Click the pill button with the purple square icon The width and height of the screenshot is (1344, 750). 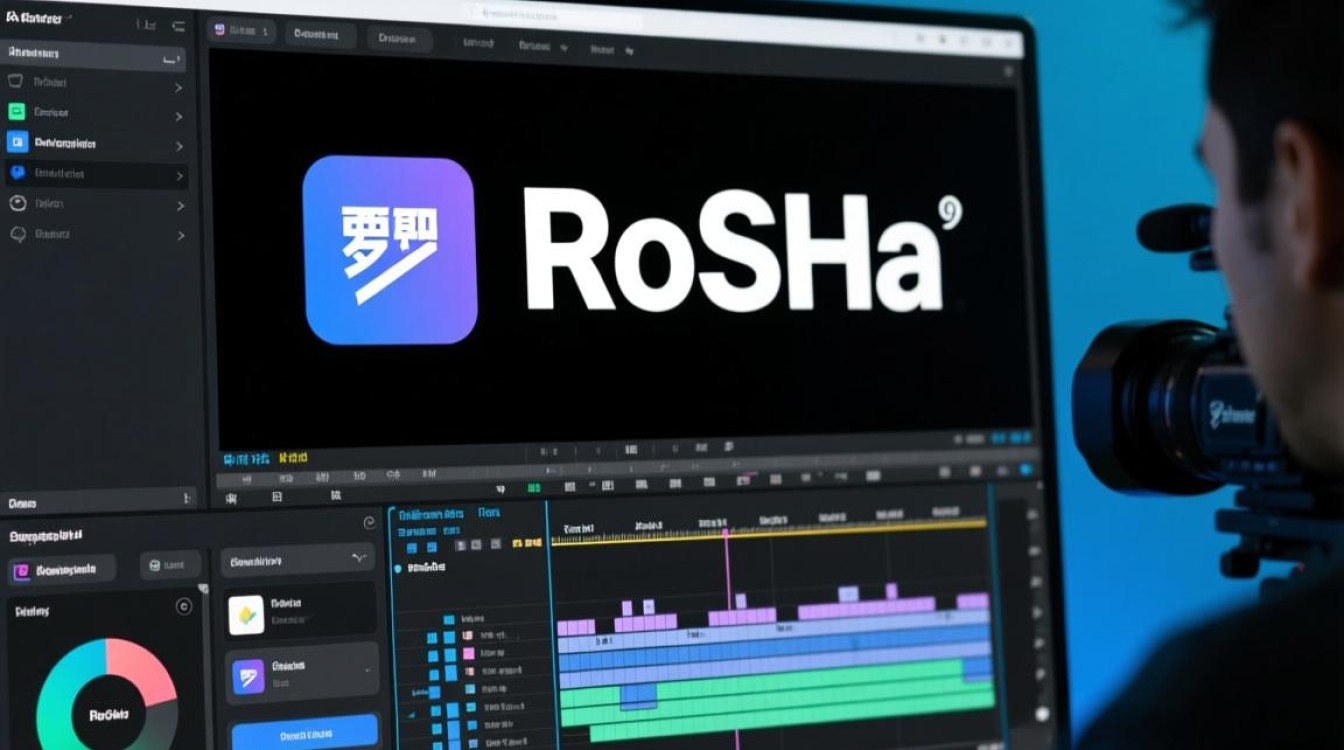62,570
